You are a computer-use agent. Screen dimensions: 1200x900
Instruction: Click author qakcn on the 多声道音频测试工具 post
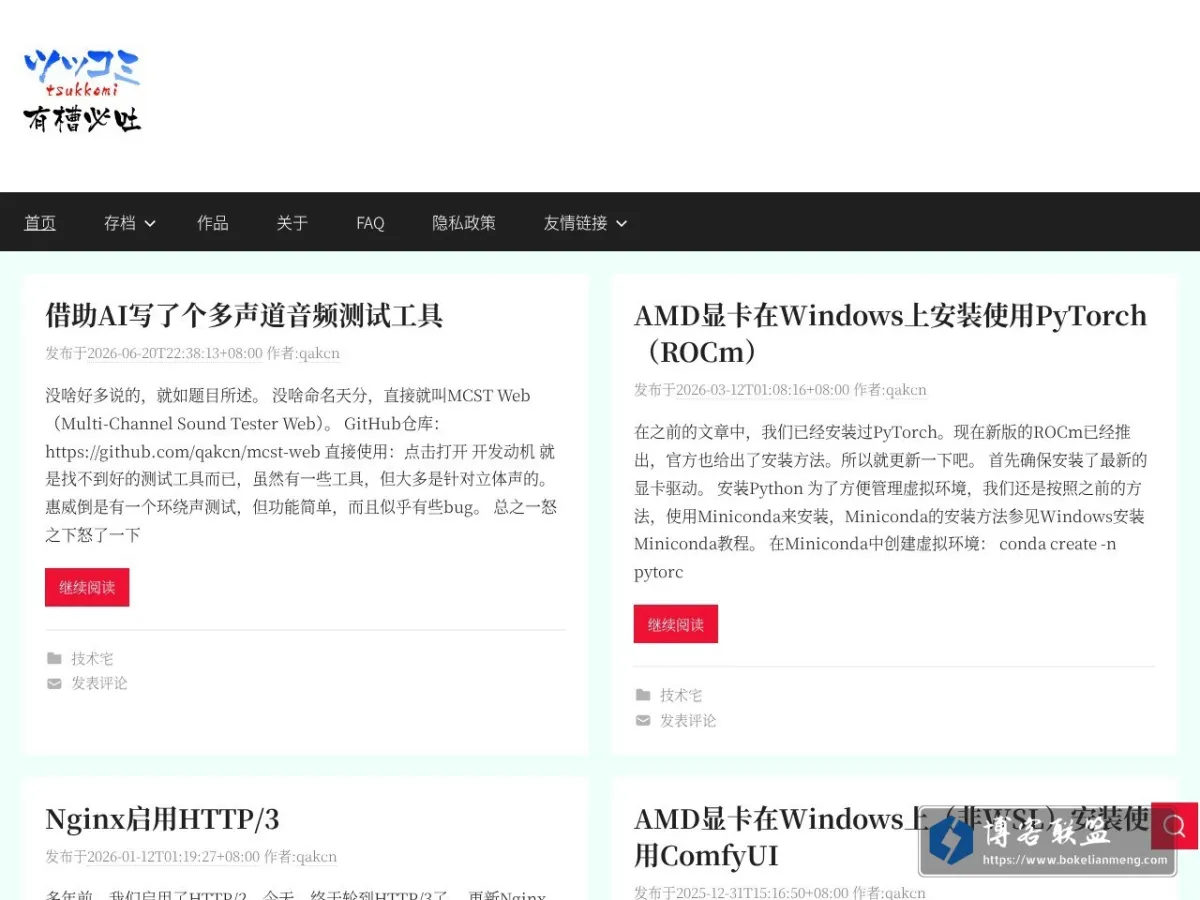pos(318,353)
